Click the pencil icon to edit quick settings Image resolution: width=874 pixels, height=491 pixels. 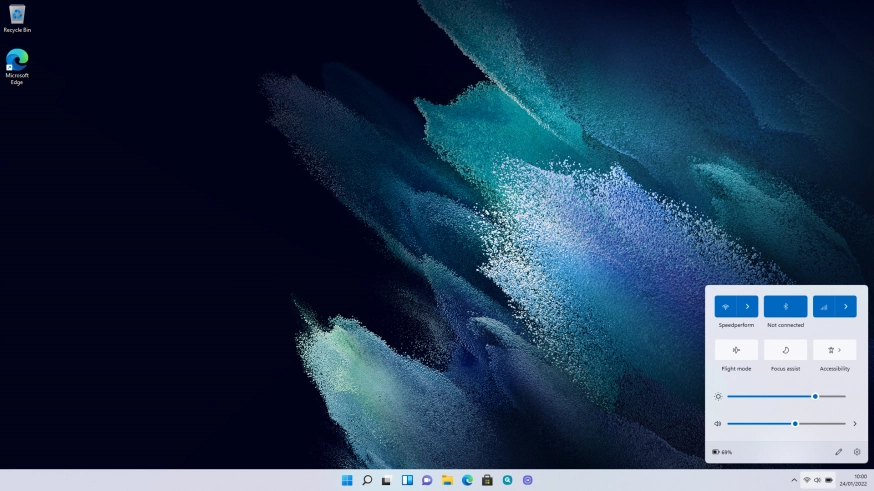[x=839, y=452]
